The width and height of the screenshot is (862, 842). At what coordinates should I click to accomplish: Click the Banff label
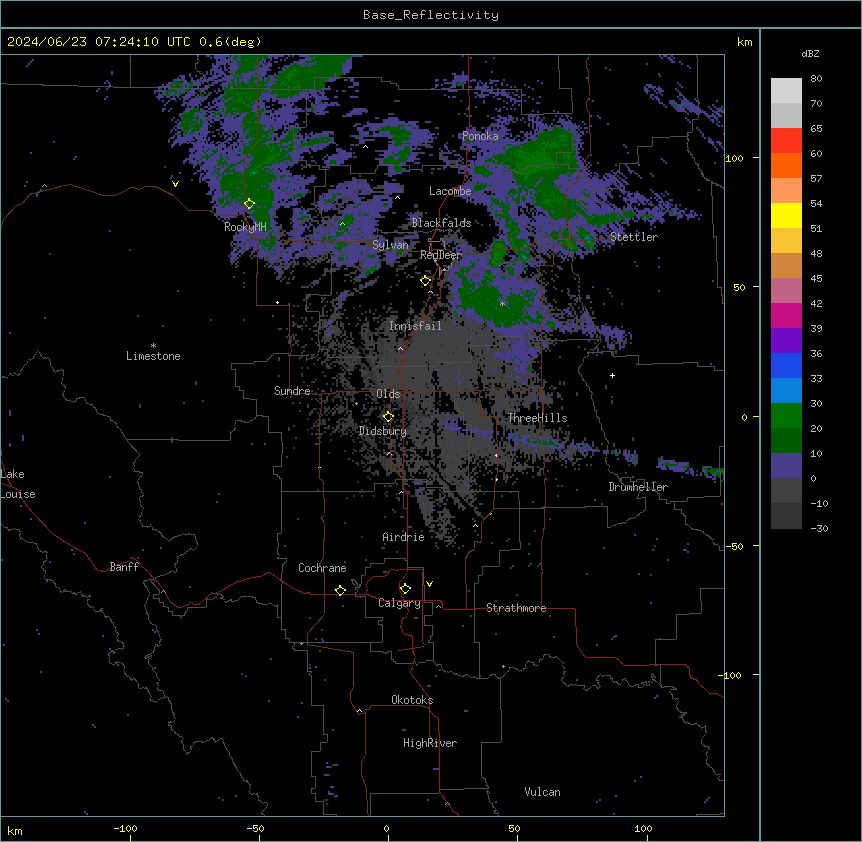(124, 567)
